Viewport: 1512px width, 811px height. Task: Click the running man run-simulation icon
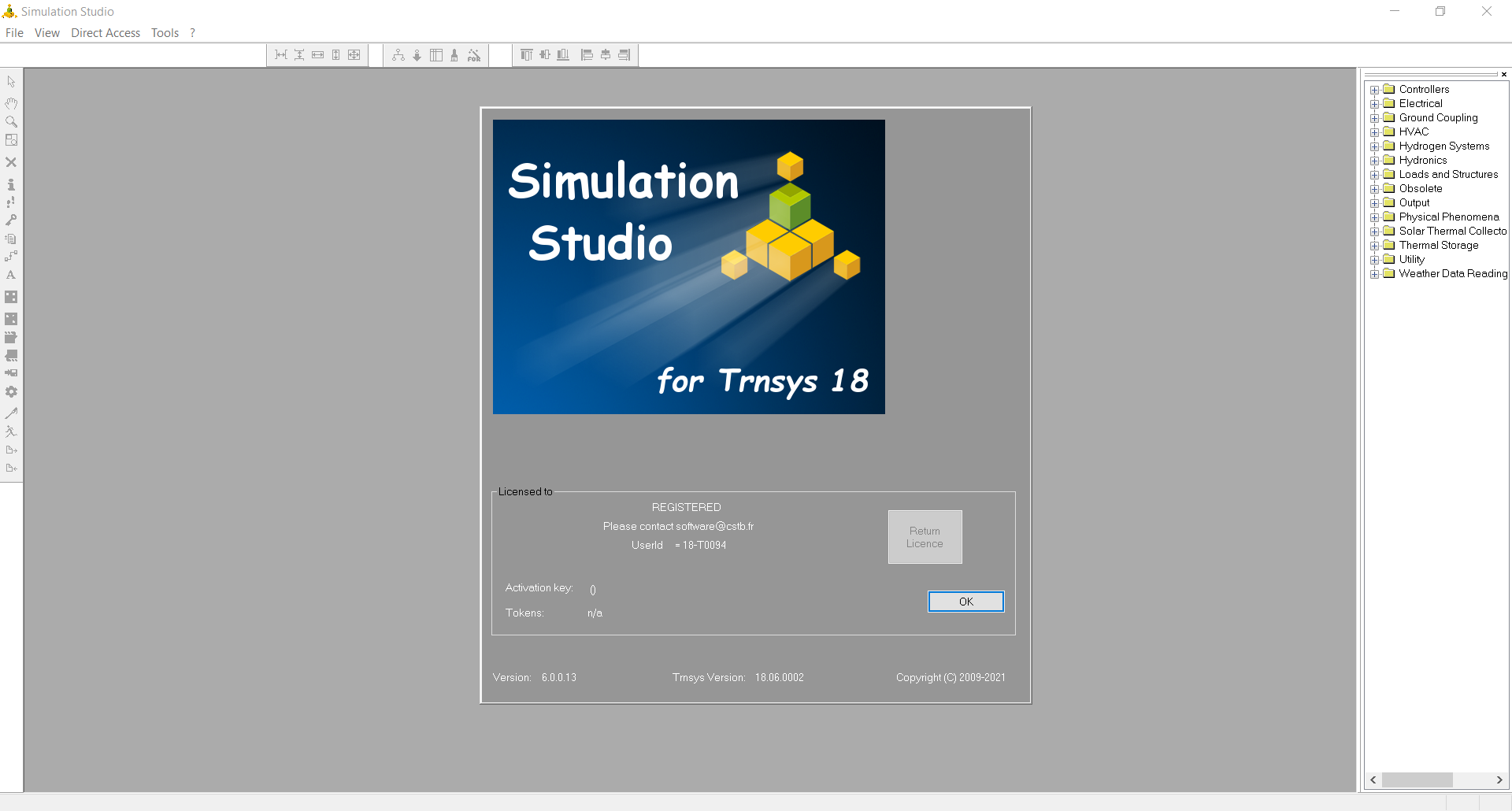click(11, 431)
